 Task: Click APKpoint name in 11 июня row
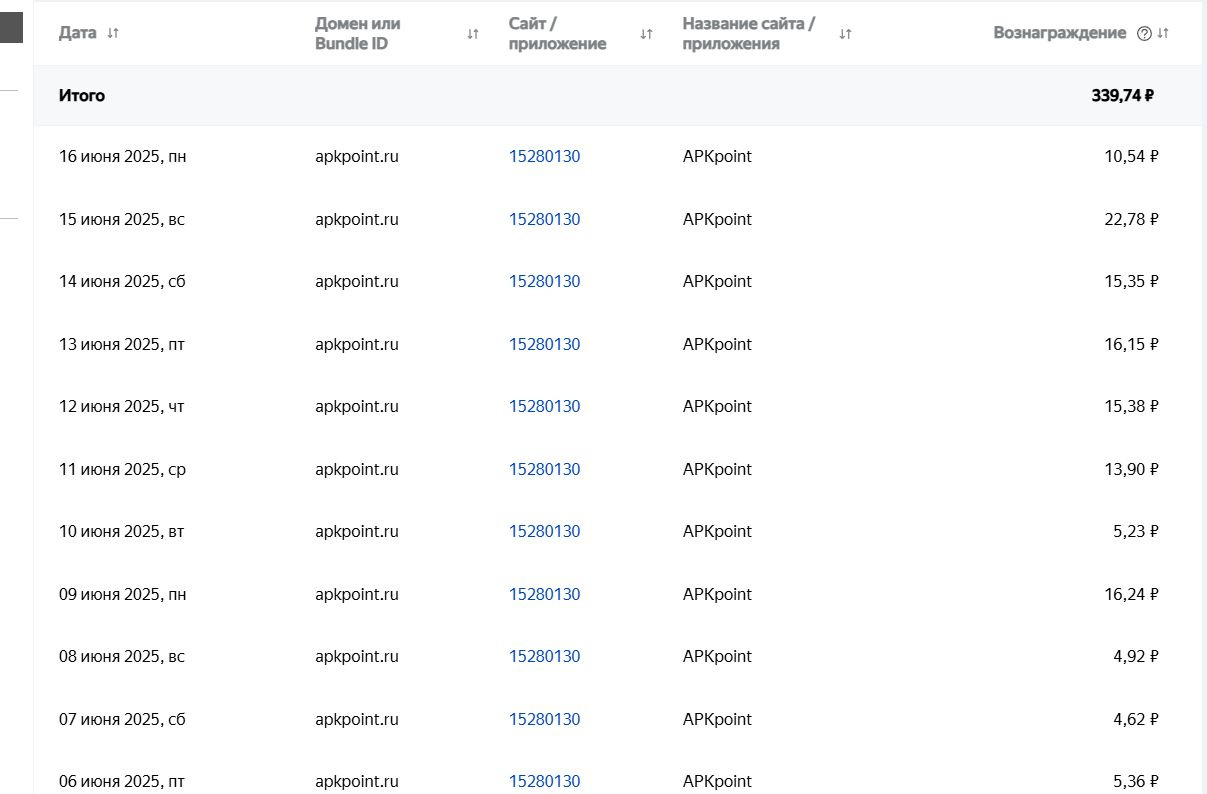[717, 469]
